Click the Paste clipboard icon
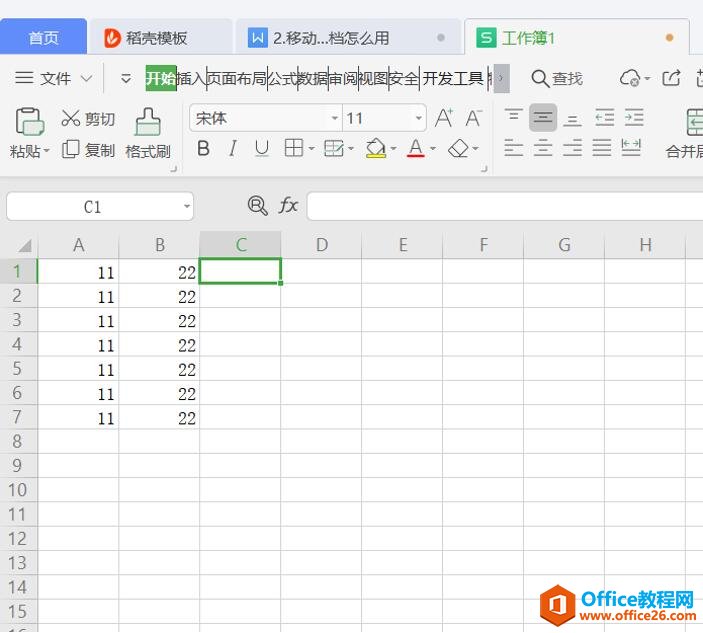Screen dimensions: 703x633 [29, 121]
